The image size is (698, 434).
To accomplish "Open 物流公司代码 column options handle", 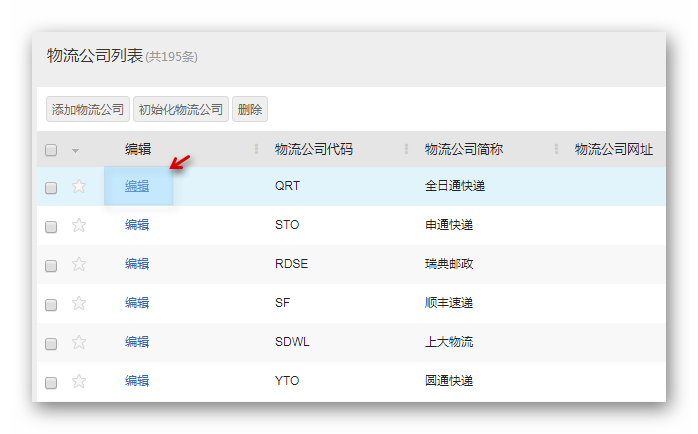I will pos(406,149).
